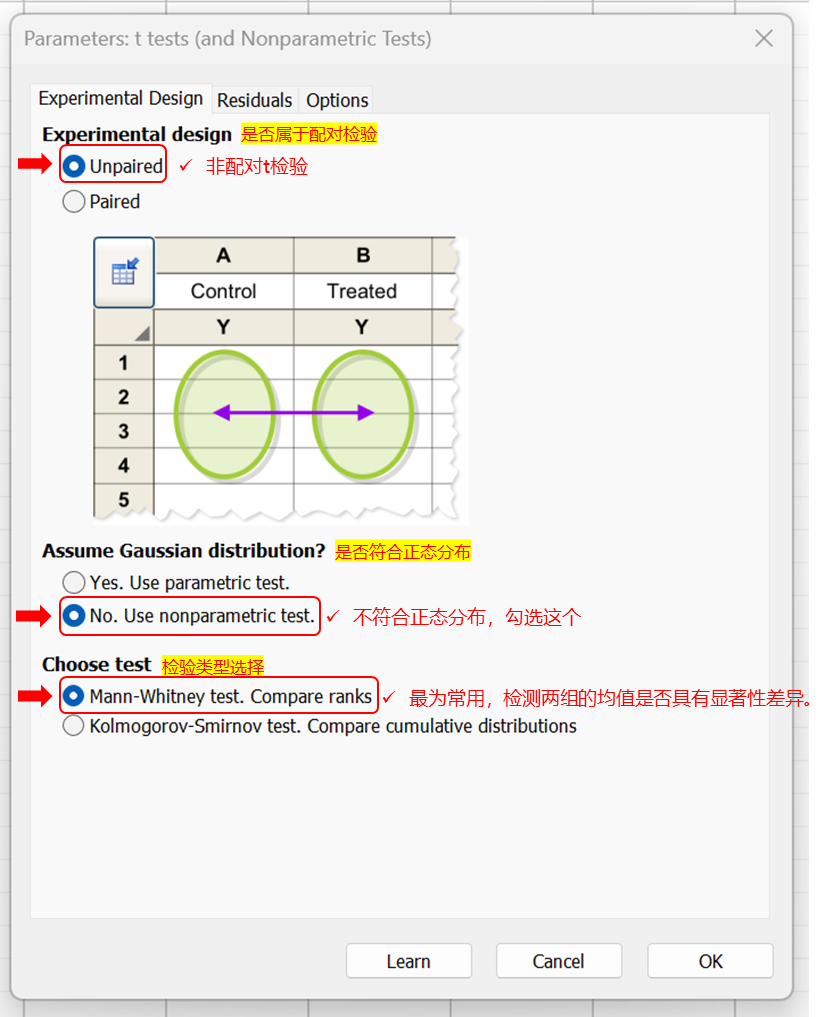Image resolution: width=833 pixels, height=1017 pixels.
Task: Click the Cancel button
Action: (x=559, y=961)
